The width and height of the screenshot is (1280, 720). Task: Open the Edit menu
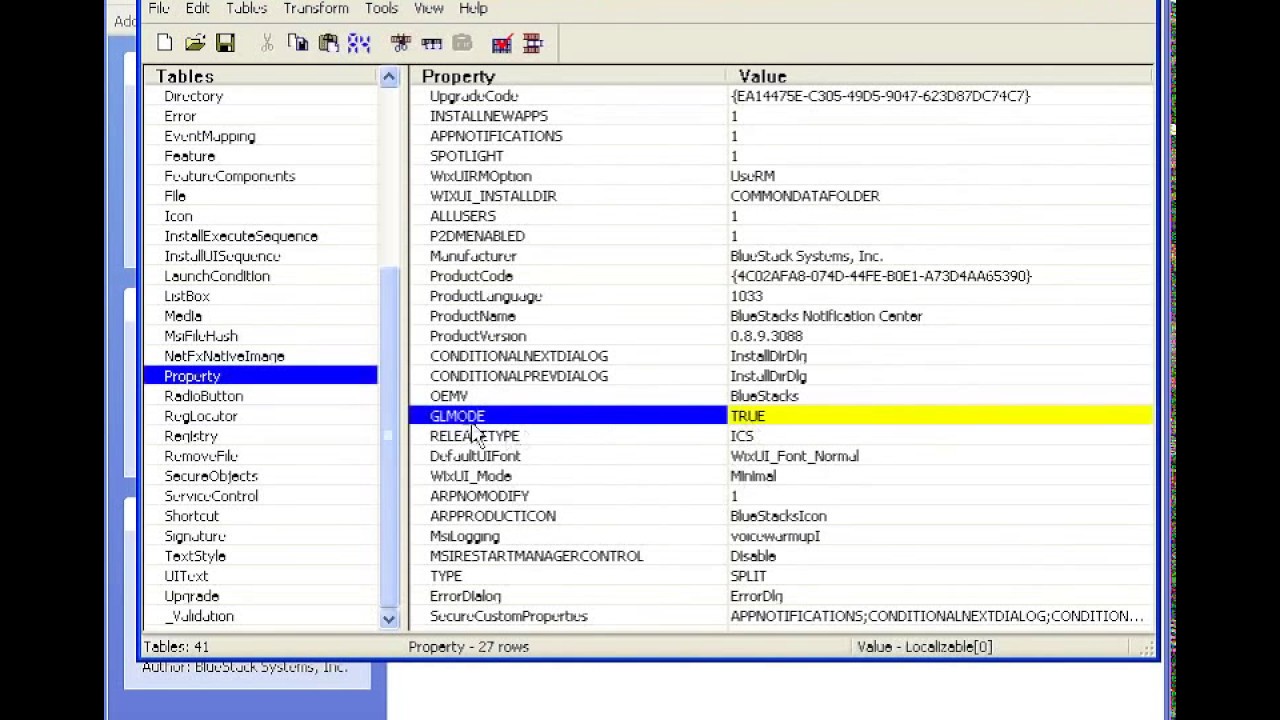click(x=197, y=8)
